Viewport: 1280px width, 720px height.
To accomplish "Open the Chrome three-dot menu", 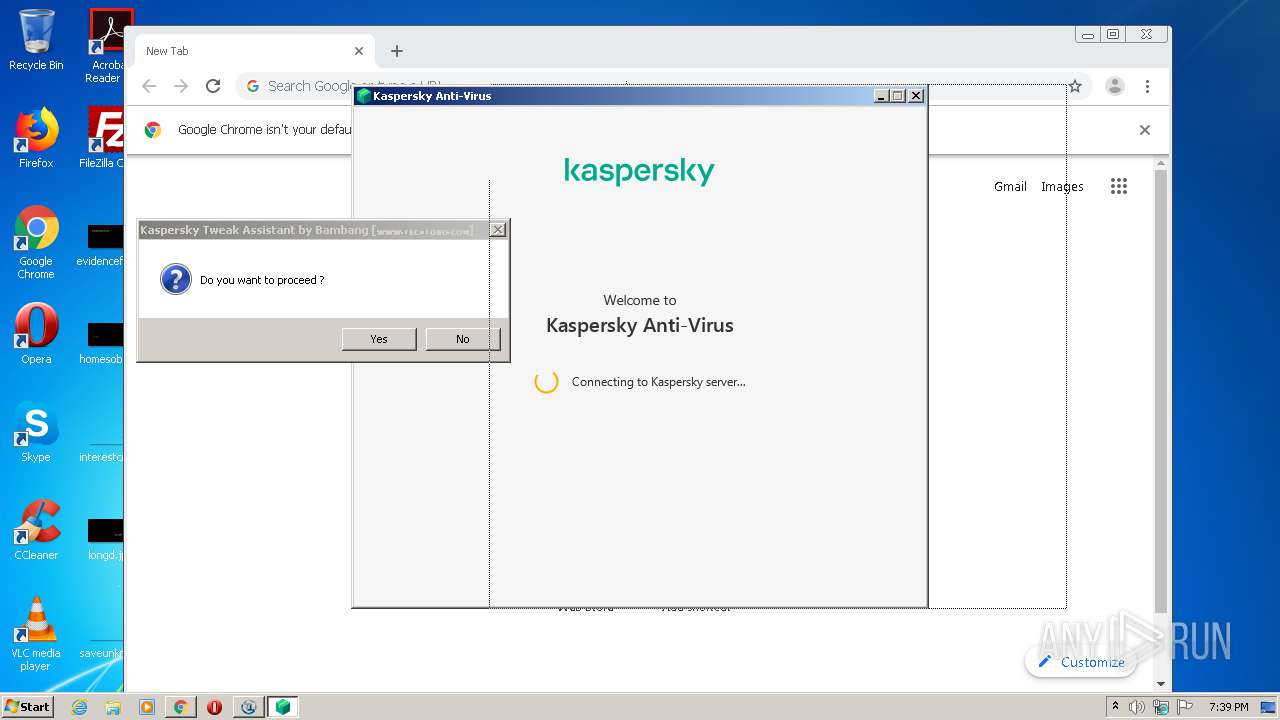I will pos(1148,86).
